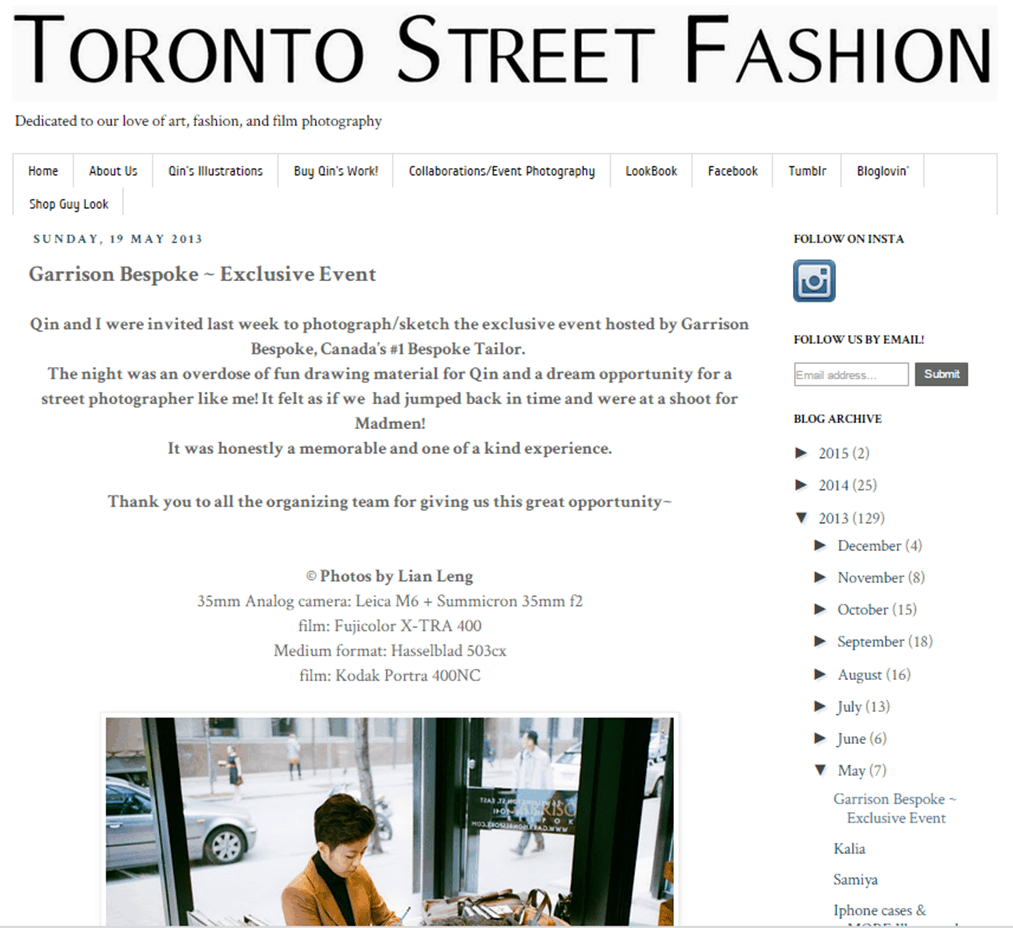This screenshot has width=1013, height=928.
Task: Click the Follow Us By Email! heading
Action: click(859, 340)
